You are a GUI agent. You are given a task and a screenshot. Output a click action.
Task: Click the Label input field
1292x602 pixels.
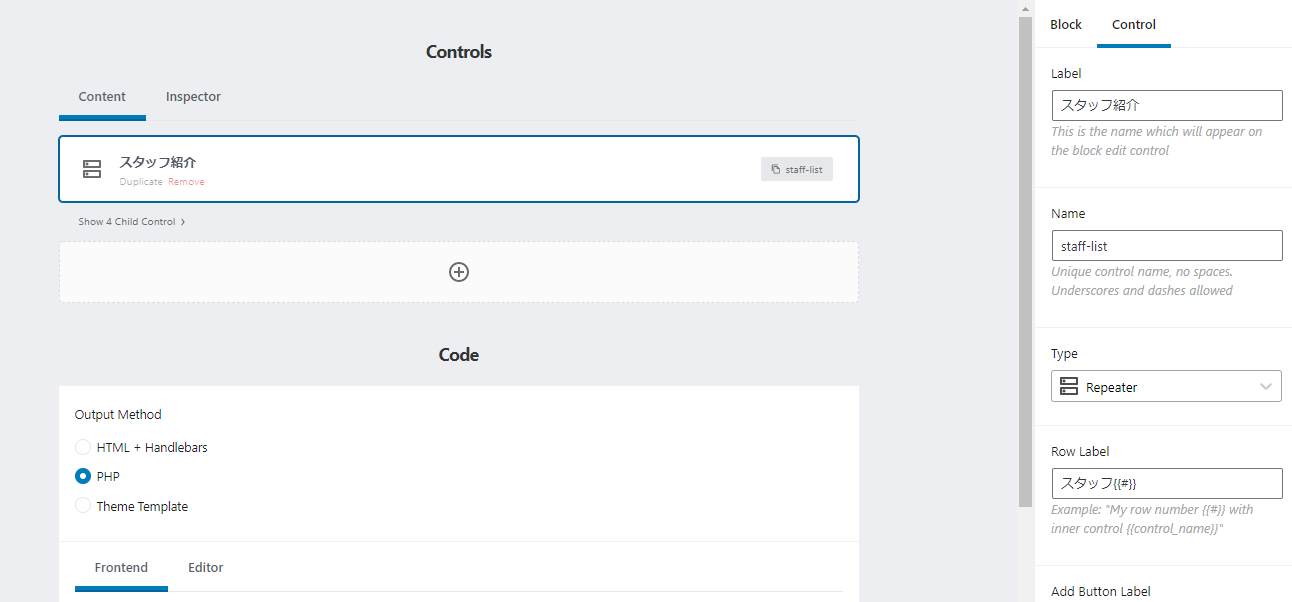1166,106
